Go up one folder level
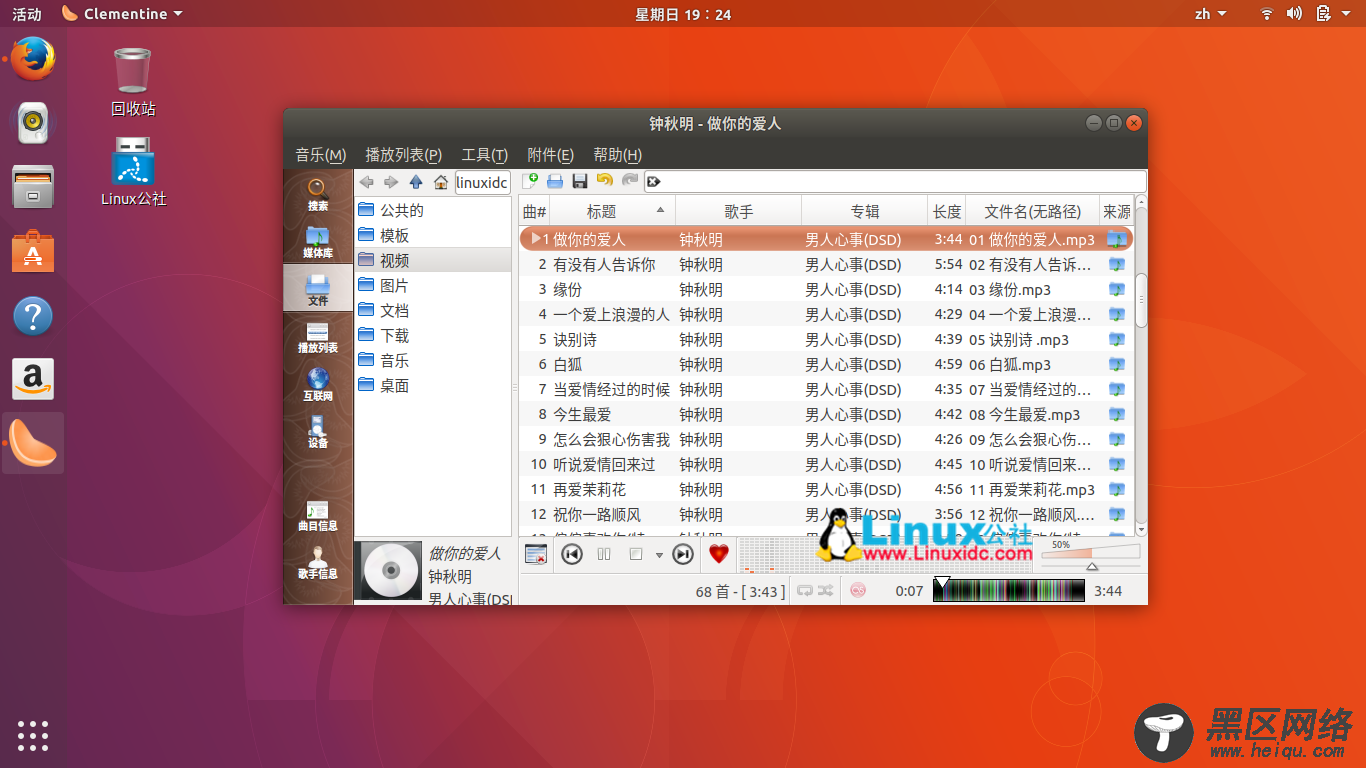 [x=416, y=182]
